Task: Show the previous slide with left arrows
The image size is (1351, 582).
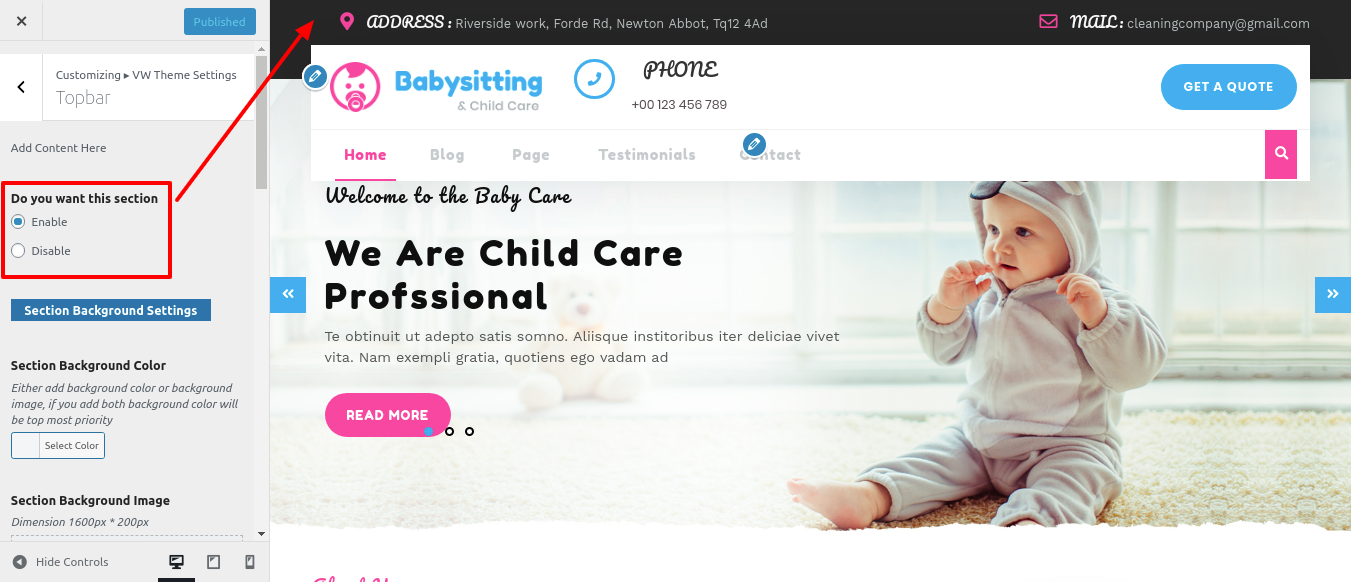Action: click(x=288, y=294)
